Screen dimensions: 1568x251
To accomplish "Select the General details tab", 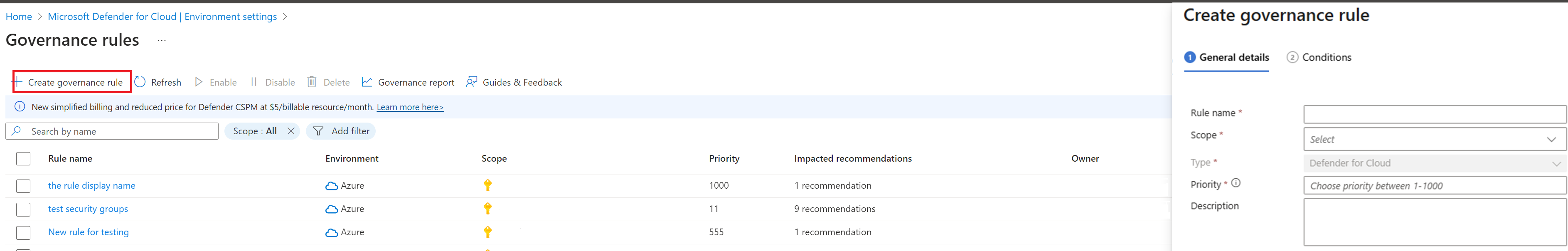I will tap(1226, 57).
